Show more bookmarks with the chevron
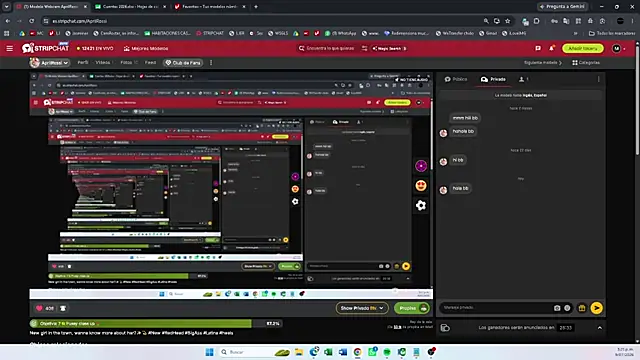 pyautogui.click(x=576, y=33)
